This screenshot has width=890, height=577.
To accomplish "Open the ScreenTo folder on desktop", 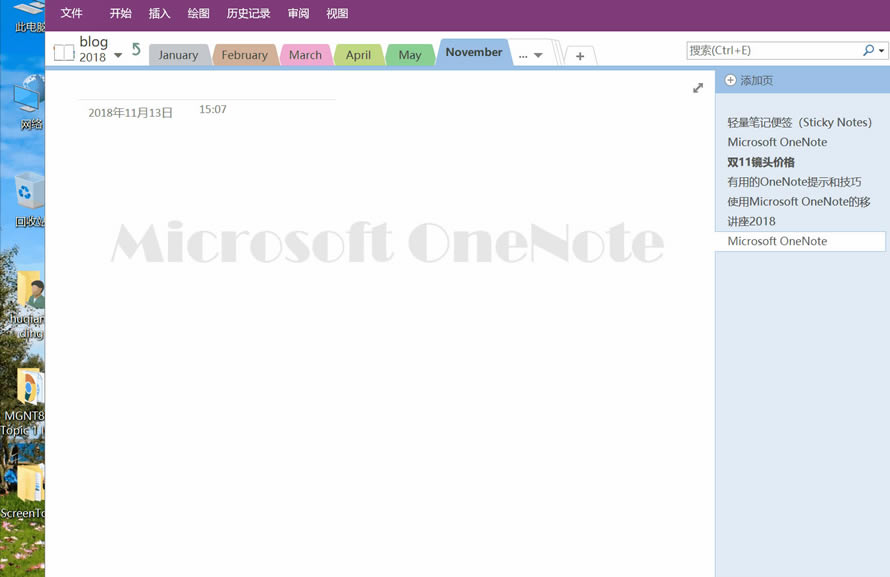I will (x=26, y=492).
